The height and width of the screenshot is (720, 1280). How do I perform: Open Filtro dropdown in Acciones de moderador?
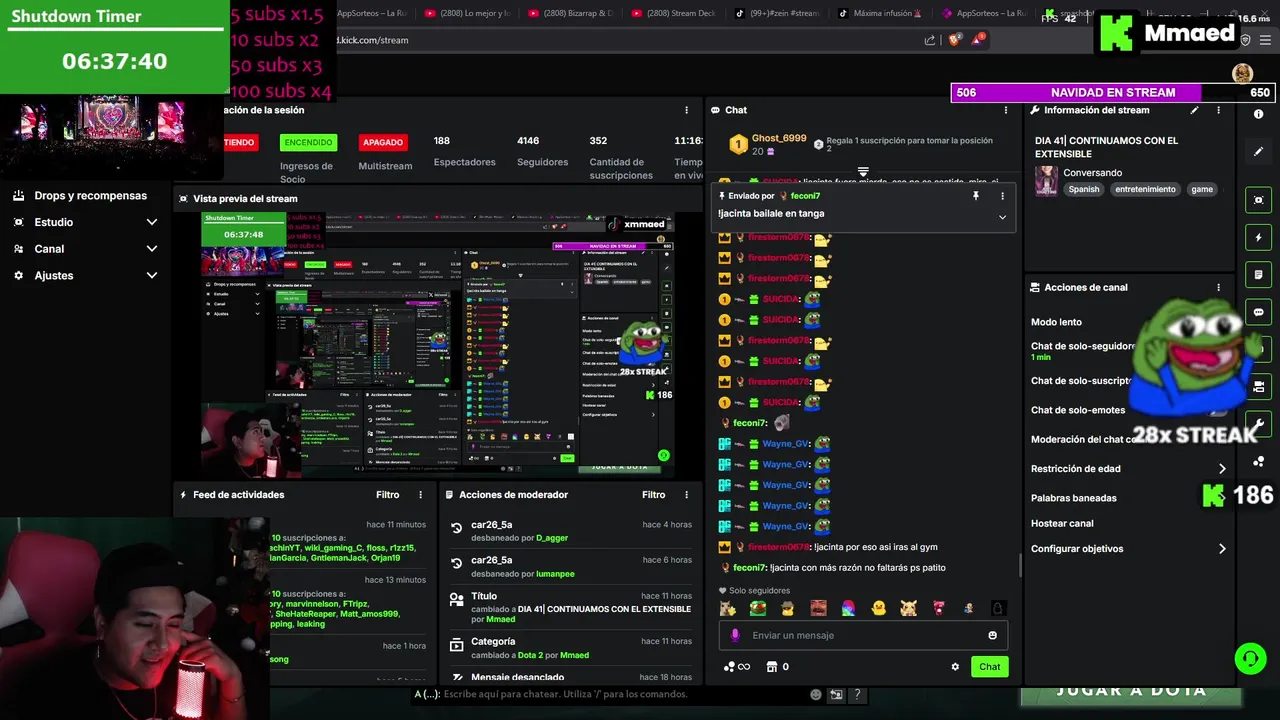(x=653, y=495)
